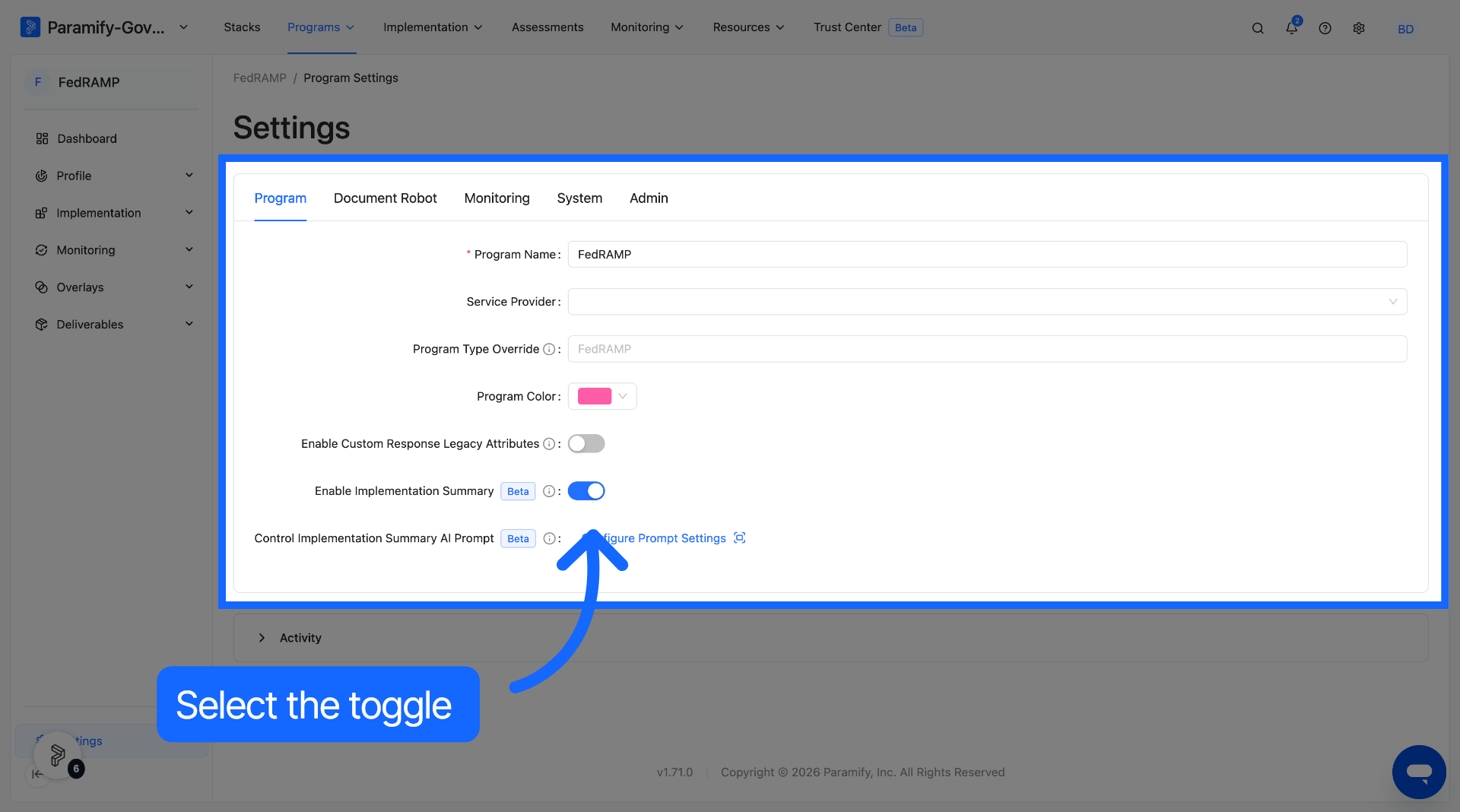
Task: Switch to the System tab
Action: tap(579, 198)
